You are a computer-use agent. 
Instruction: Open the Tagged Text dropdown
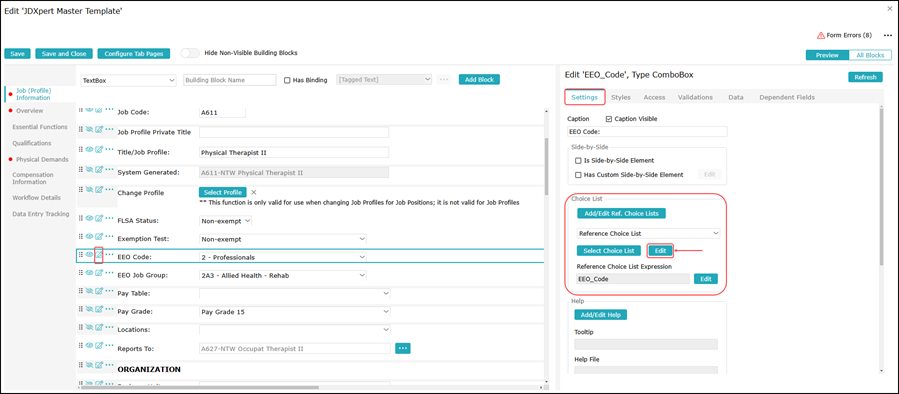click(385, 80)
